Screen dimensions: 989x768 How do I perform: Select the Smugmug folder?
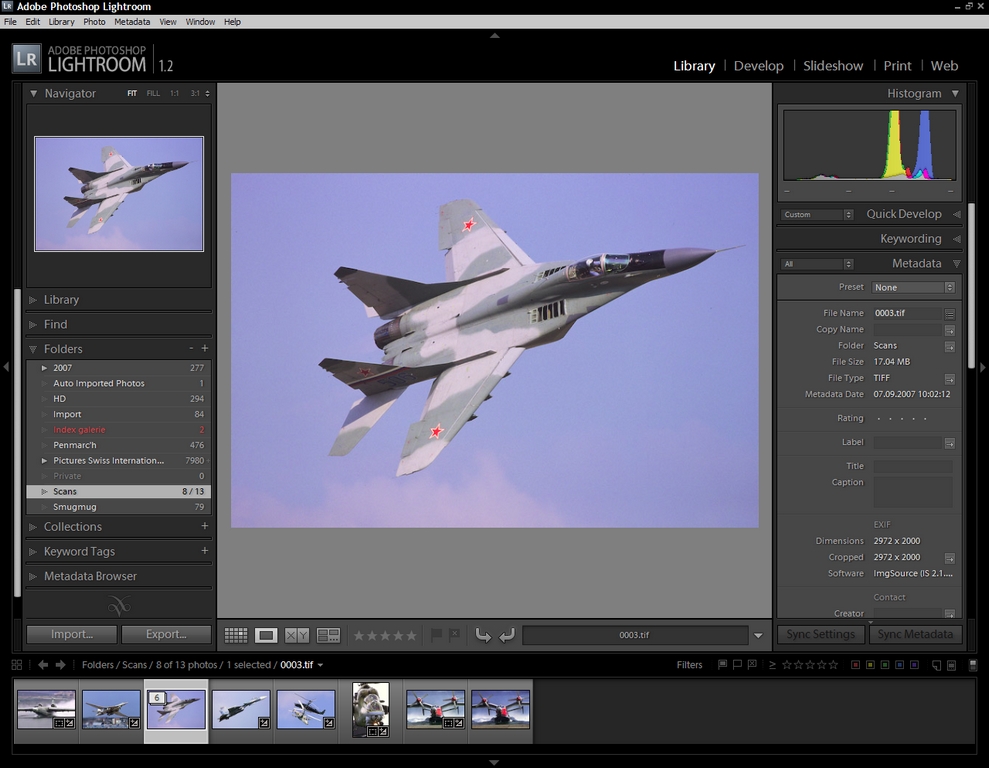[119, 507]
